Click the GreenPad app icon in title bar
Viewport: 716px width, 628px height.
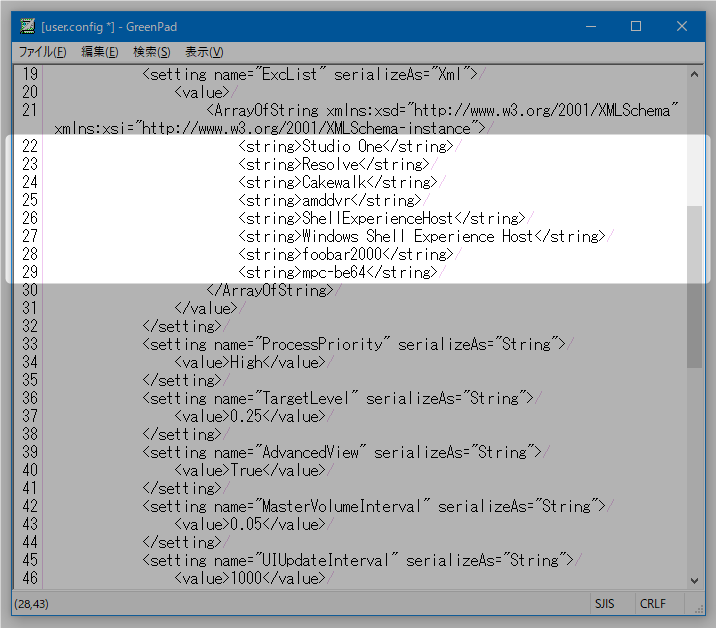click(x=27, y=26)
